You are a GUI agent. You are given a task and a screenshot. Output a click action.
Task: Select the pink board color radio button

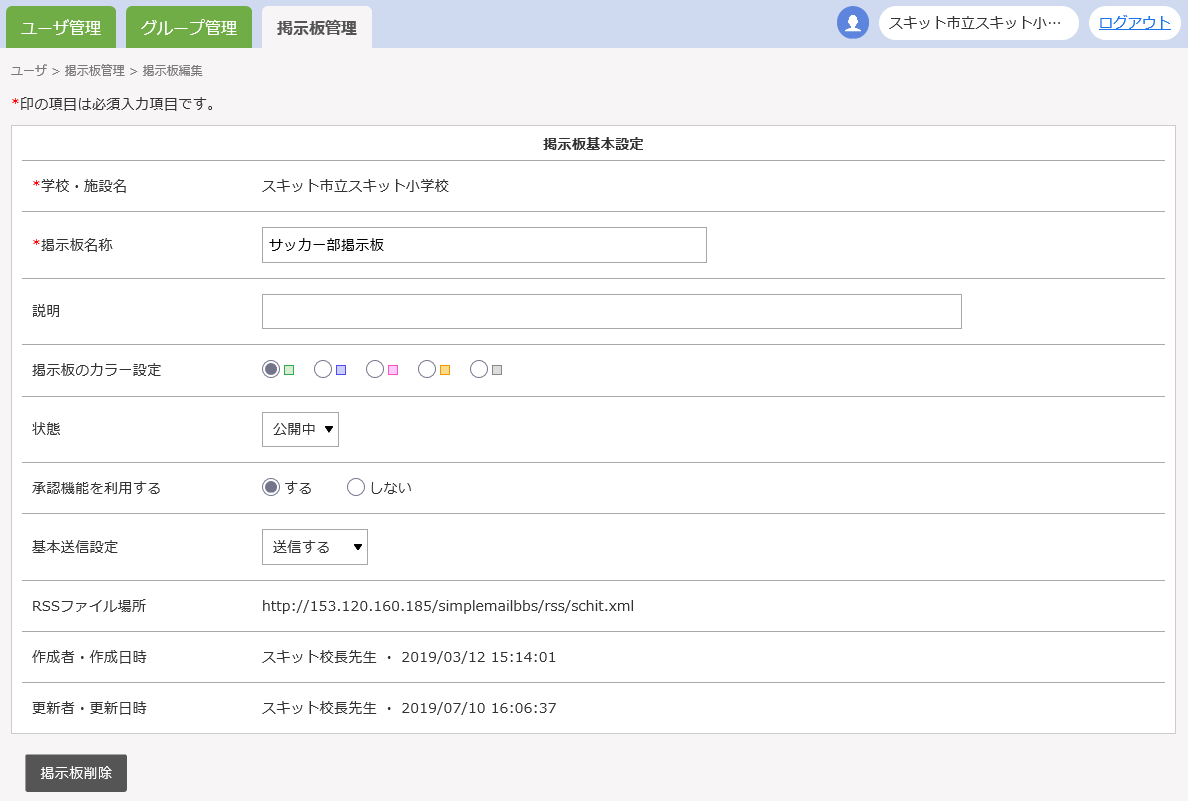(x=375, y=369)
